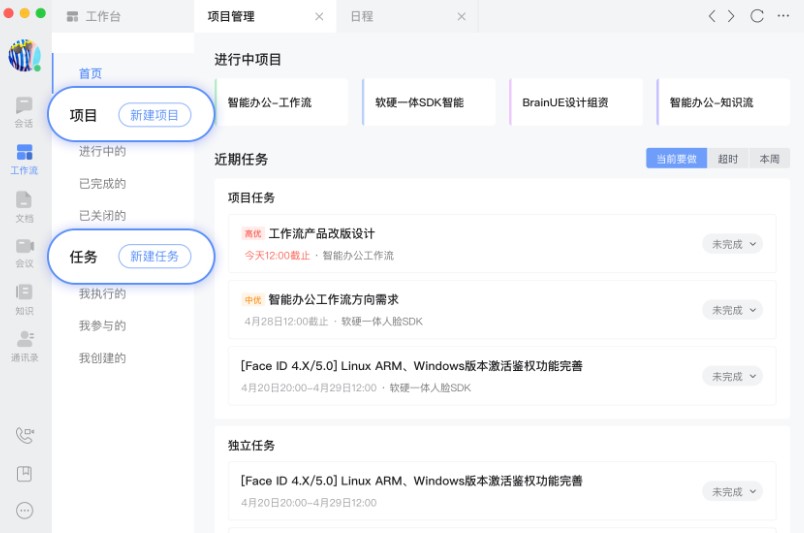The image size is (804, 533).
Task: Open 未完成 dropdown for 工作流产品改版设计
Action: tap(732, 244)
